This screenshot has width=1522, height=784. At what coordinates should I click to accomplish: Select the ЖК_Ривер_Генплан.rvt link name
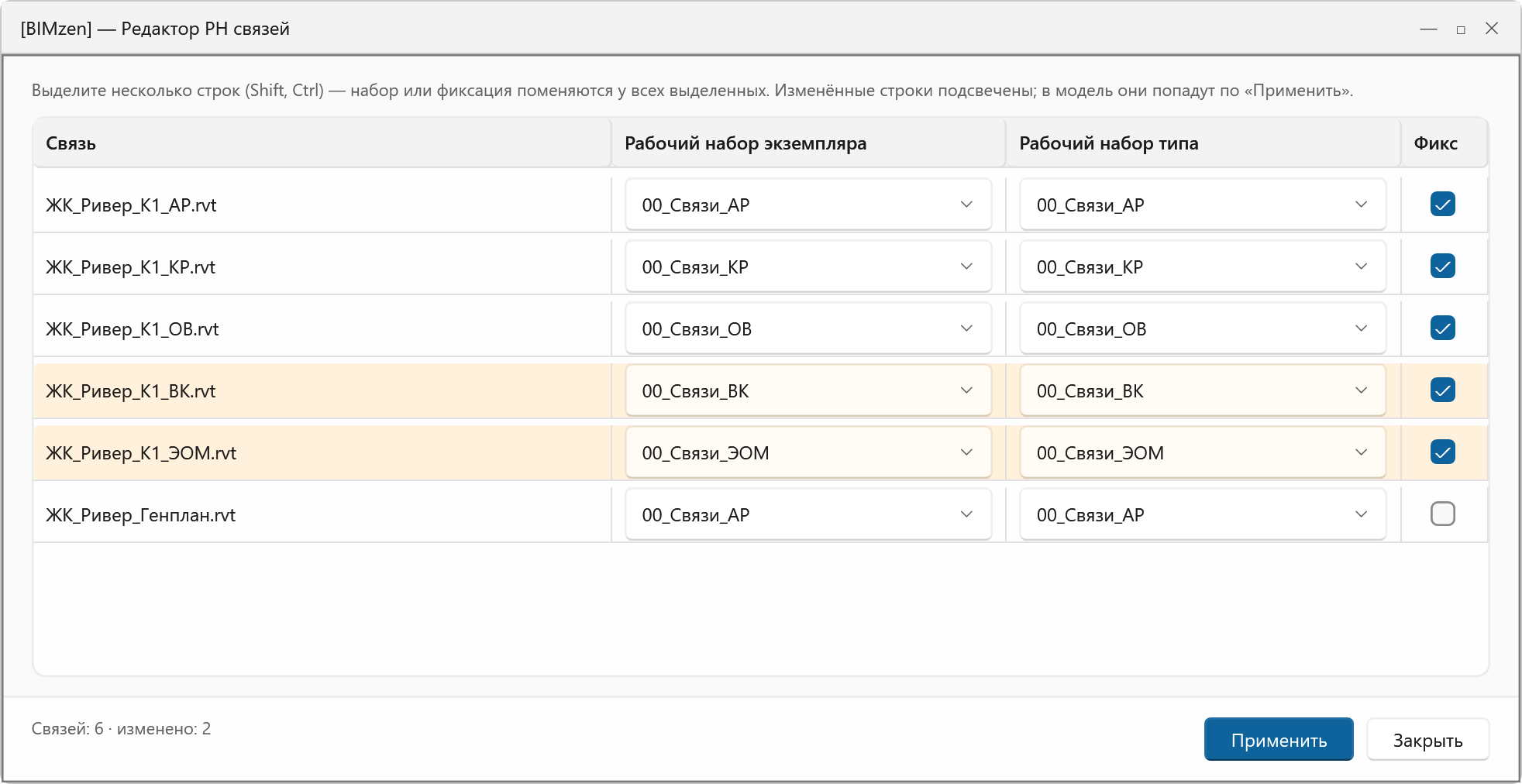140,515
